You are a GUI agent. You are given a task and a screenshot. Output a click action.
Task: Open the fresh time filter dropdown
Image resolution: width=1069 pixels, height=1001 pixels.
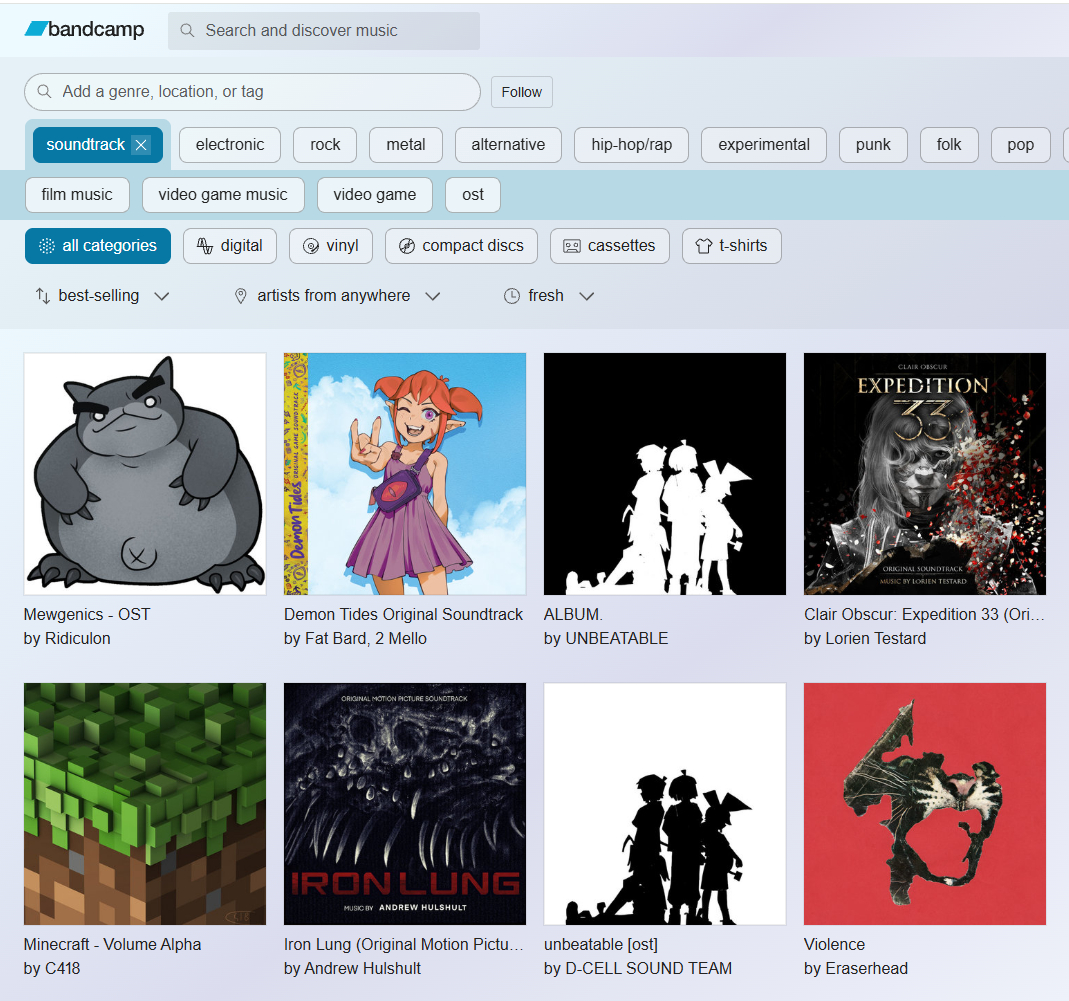[x=548, y=296]
